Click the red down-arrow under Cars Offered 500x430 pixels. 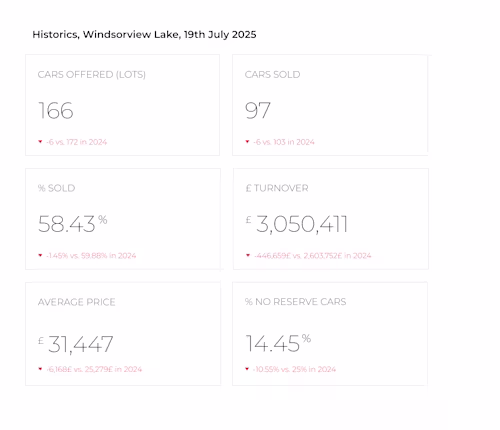point(40,142)
